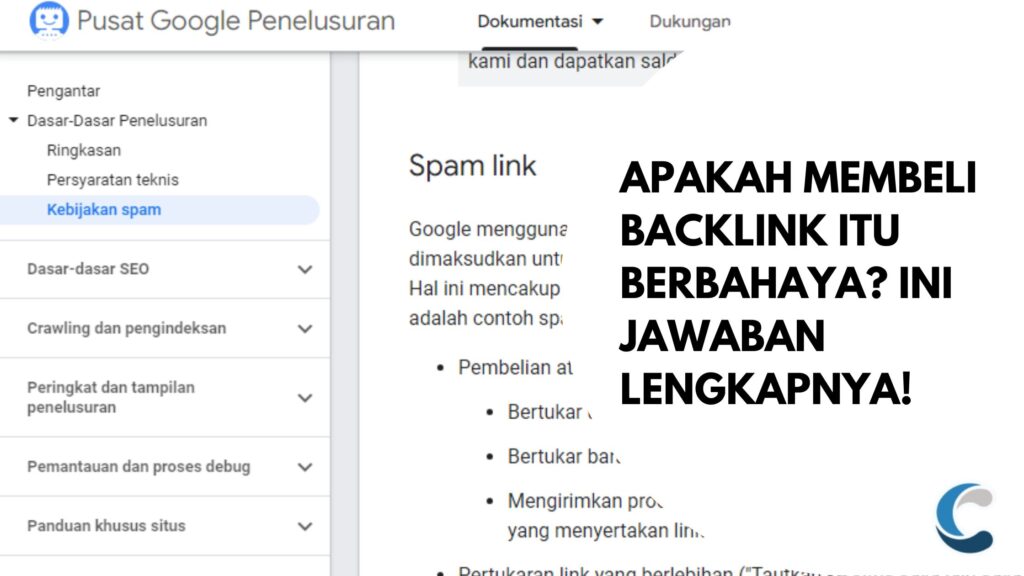Expand the Pemantauan dan proses debug section

click(305, 466)
